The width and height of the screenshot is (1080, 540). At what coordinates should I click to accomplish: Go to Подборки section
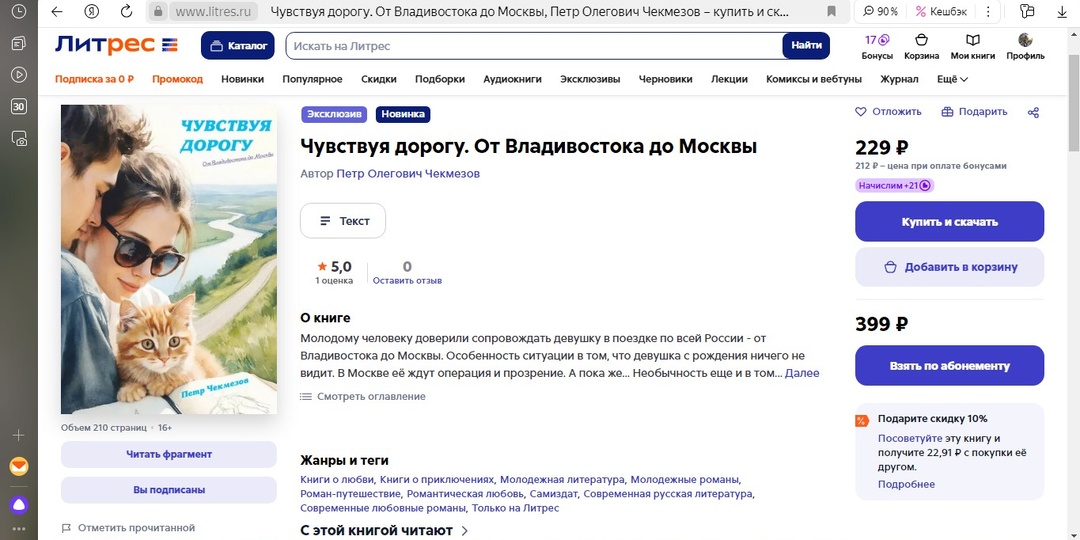[439, 79]
